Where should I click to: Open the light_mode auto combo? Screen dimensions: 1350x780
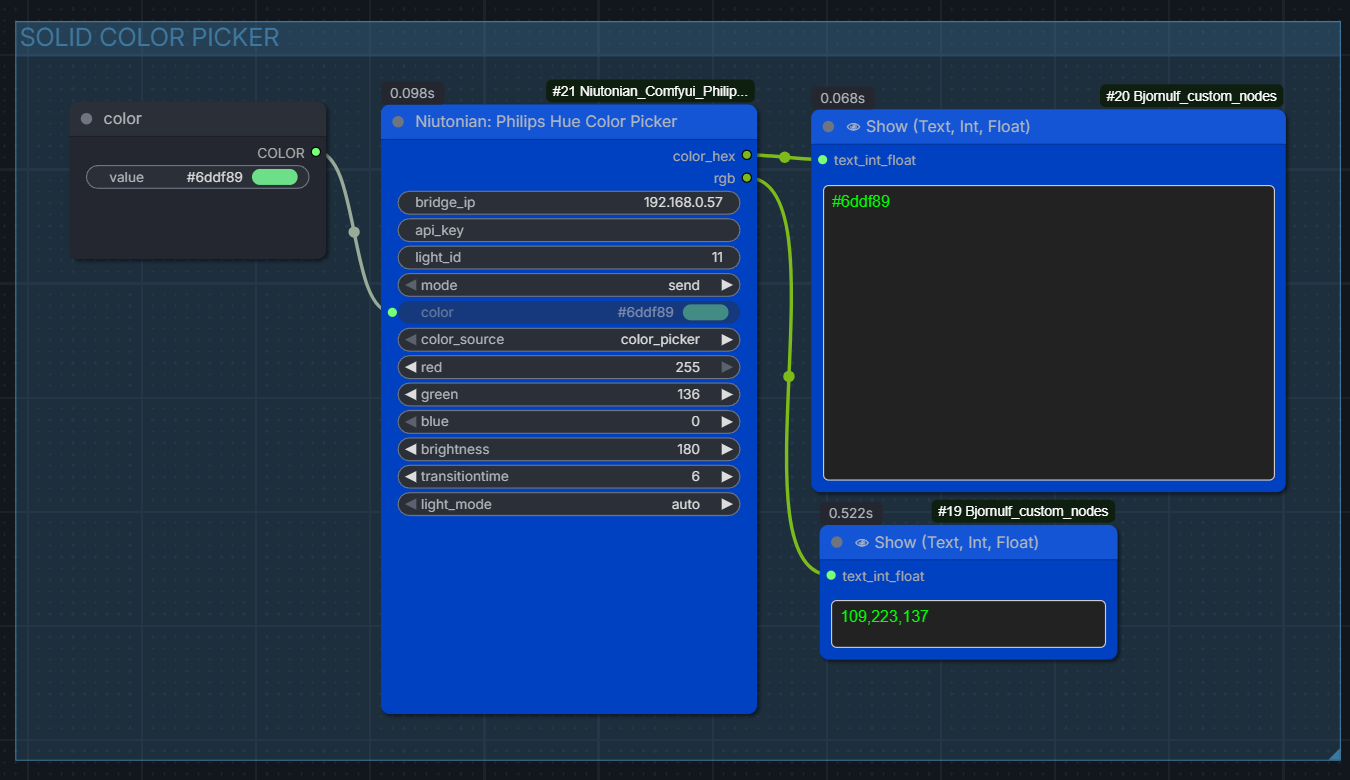pos(569,504)
